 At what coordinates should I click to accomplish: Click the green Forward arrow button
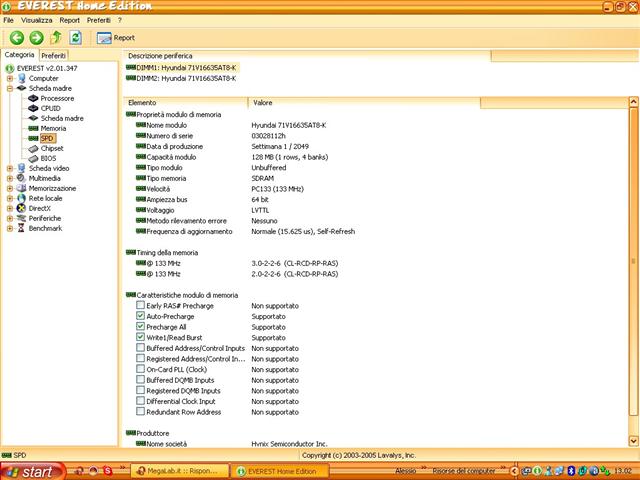pyautogui.click(x=36, y=38)
